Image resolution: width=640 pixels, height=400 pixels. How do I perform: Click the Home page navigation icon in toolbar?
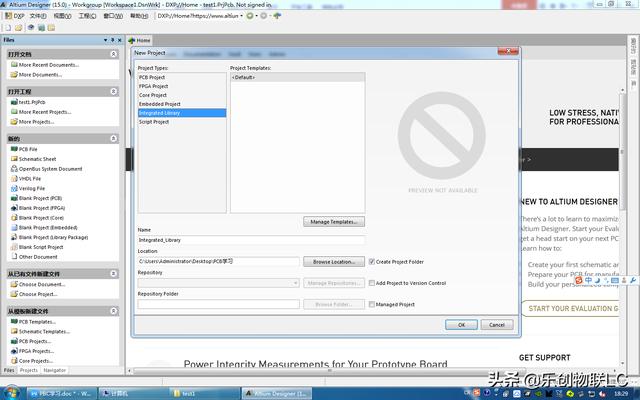[278, 16]
